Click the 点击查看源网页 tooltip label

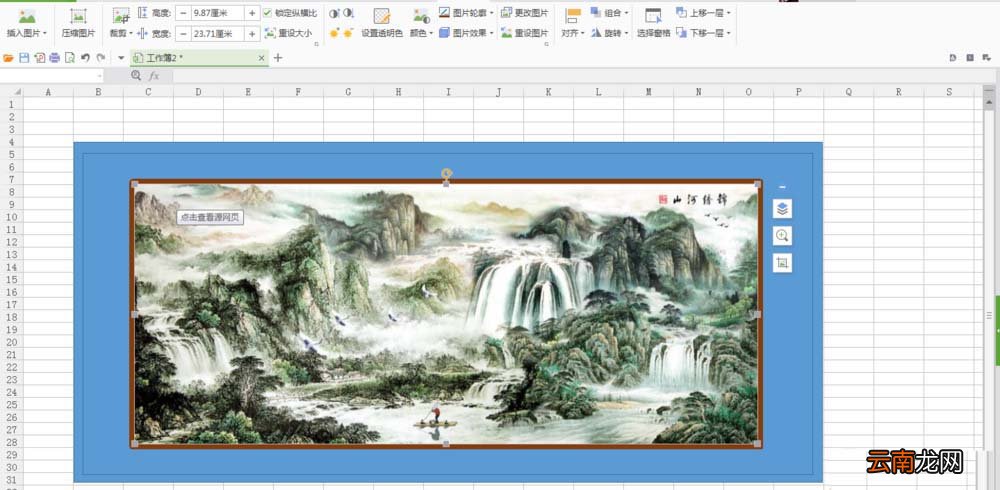(210, 218)
